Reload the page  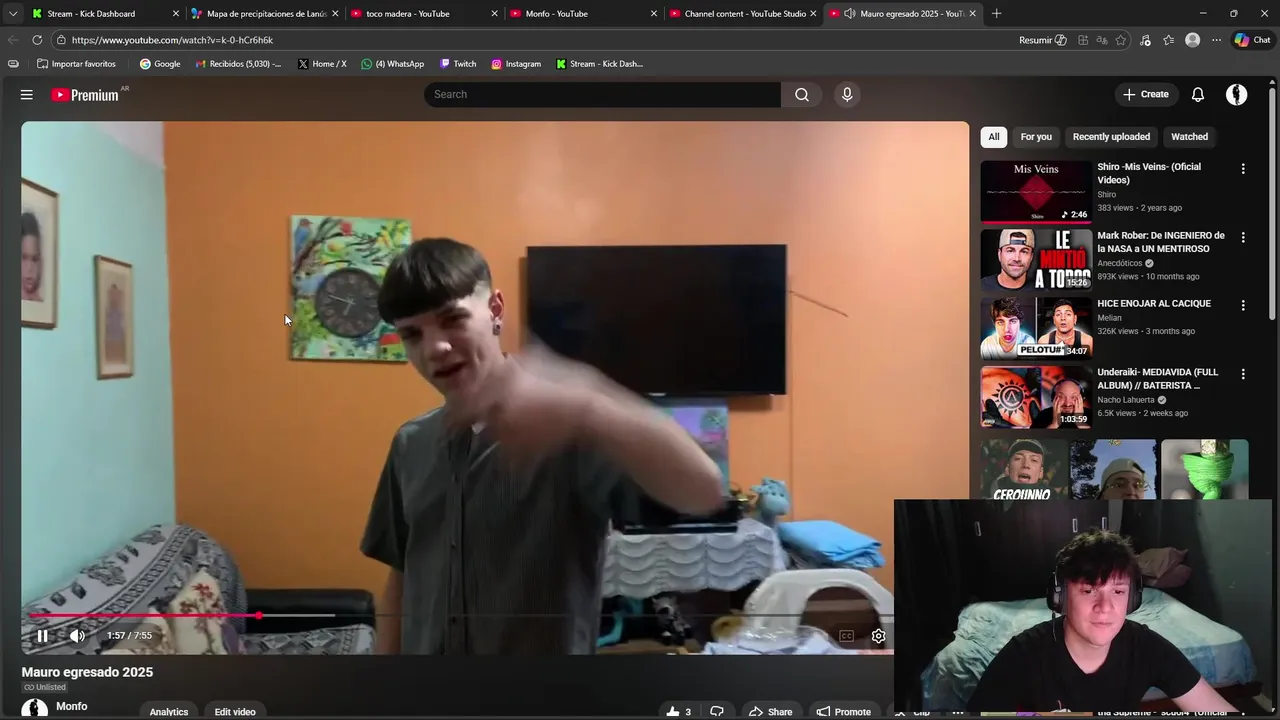(37, 40)
